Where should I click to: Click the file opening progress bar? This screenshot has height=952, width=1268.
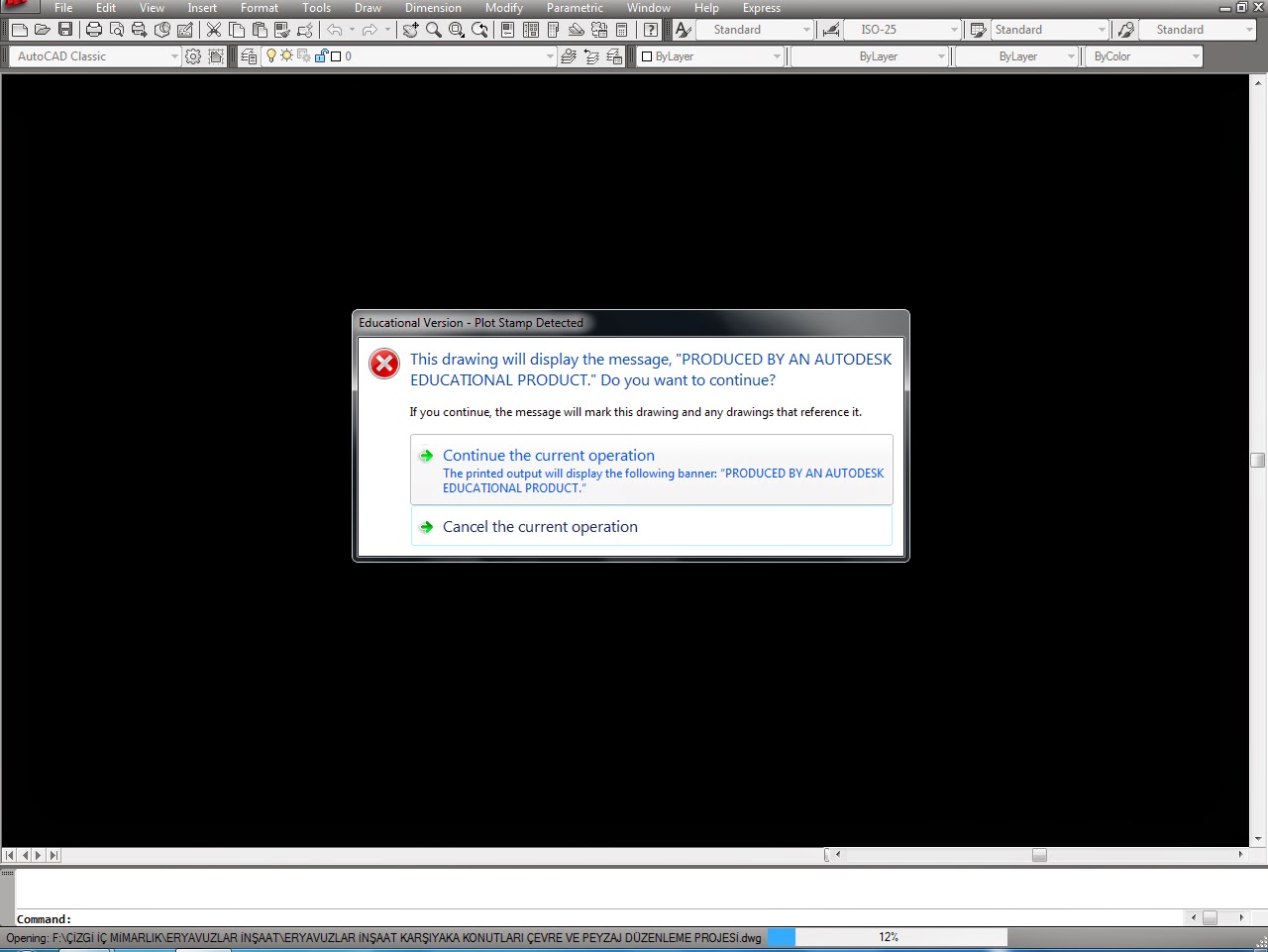(x=888, y=937)
